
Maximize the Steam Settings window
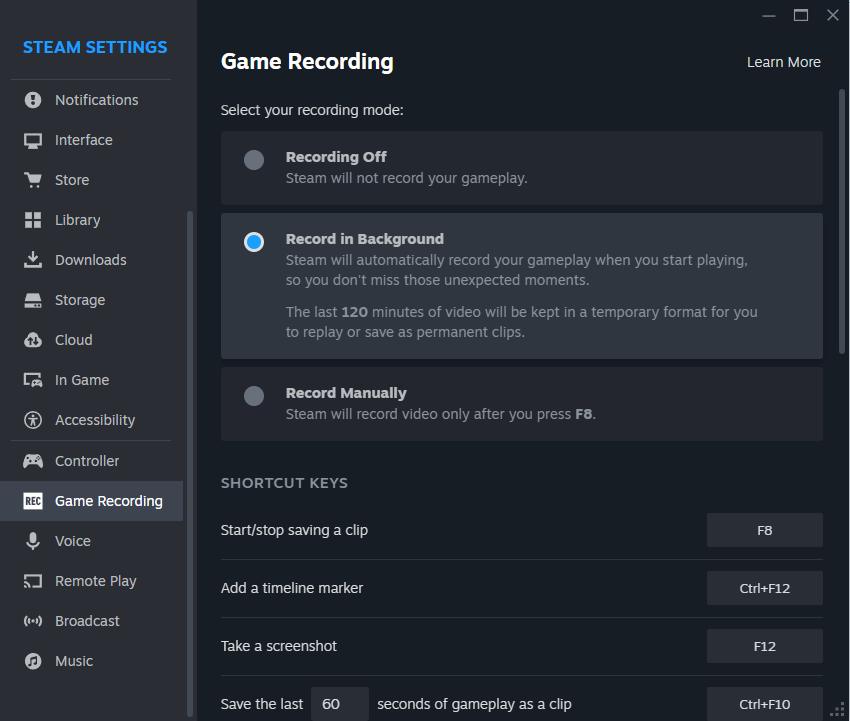point(801,15)
